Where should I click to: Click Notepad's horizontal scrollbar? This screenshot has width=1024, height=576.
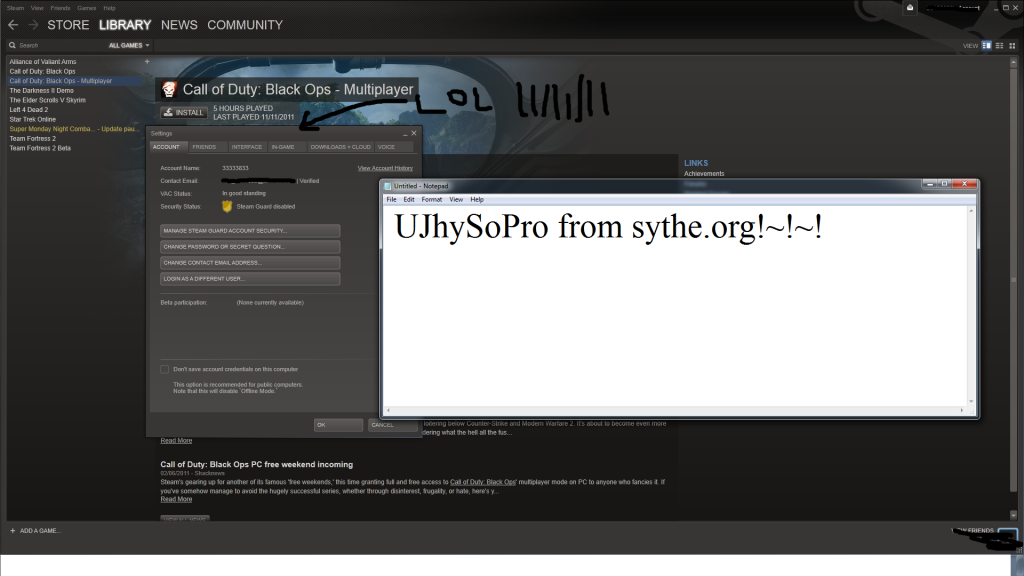click(675, 410)
